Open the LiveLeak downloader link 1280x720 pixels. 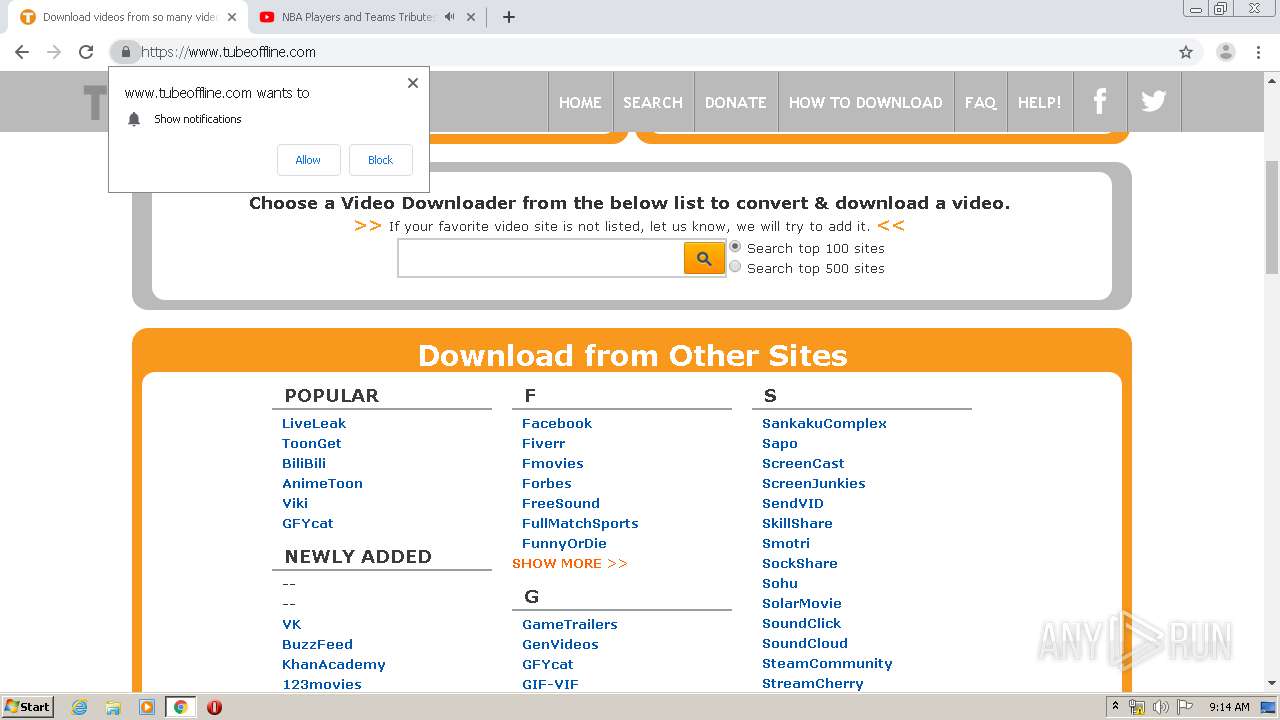pos(314,423)
